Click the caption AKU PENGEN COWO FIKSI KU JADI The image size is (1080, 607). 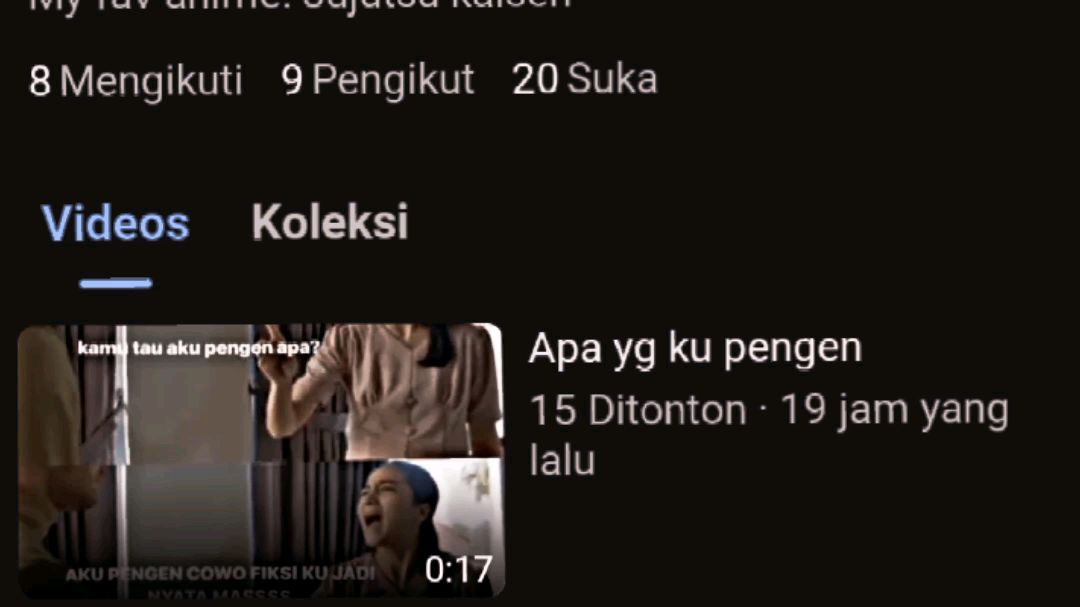click(x=220, y=574)
